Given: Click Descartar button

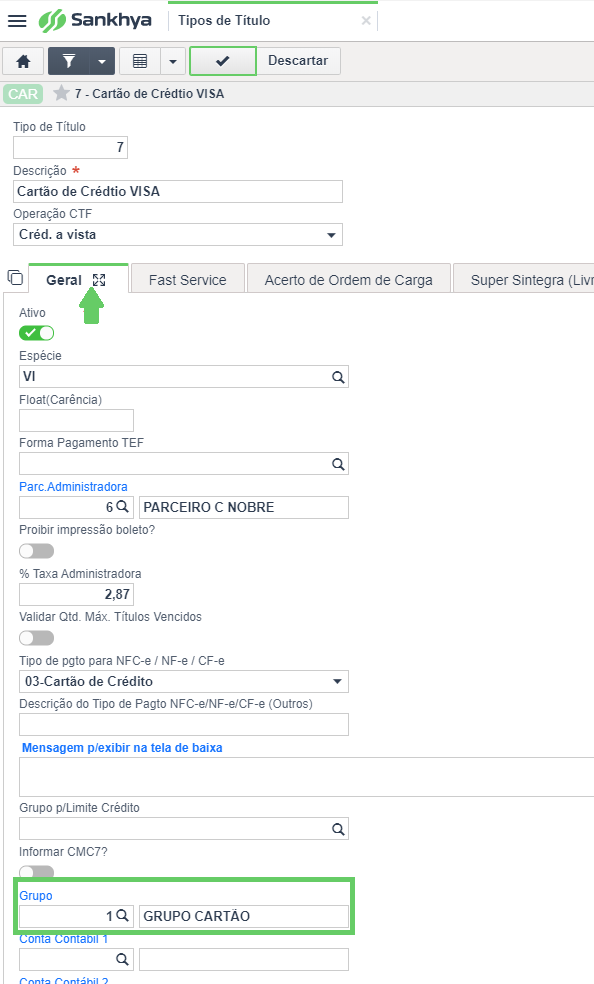Looking at the screenshot, I should click(298, 61).
